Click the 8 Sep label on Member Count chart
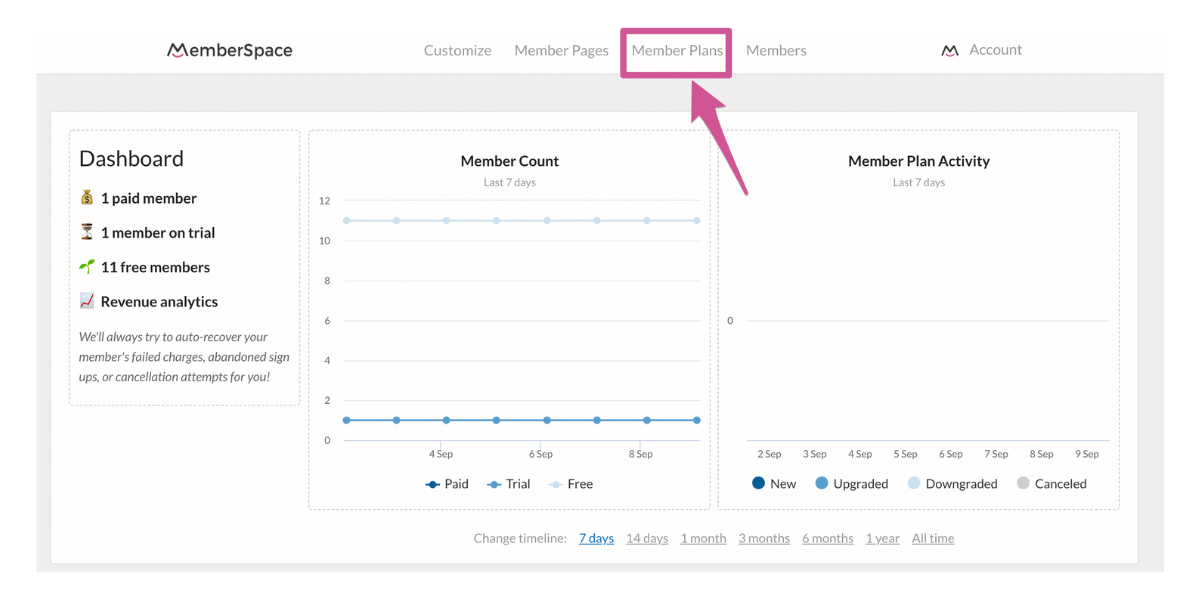This screenshot has width=1200, height=600. point(641,454)
